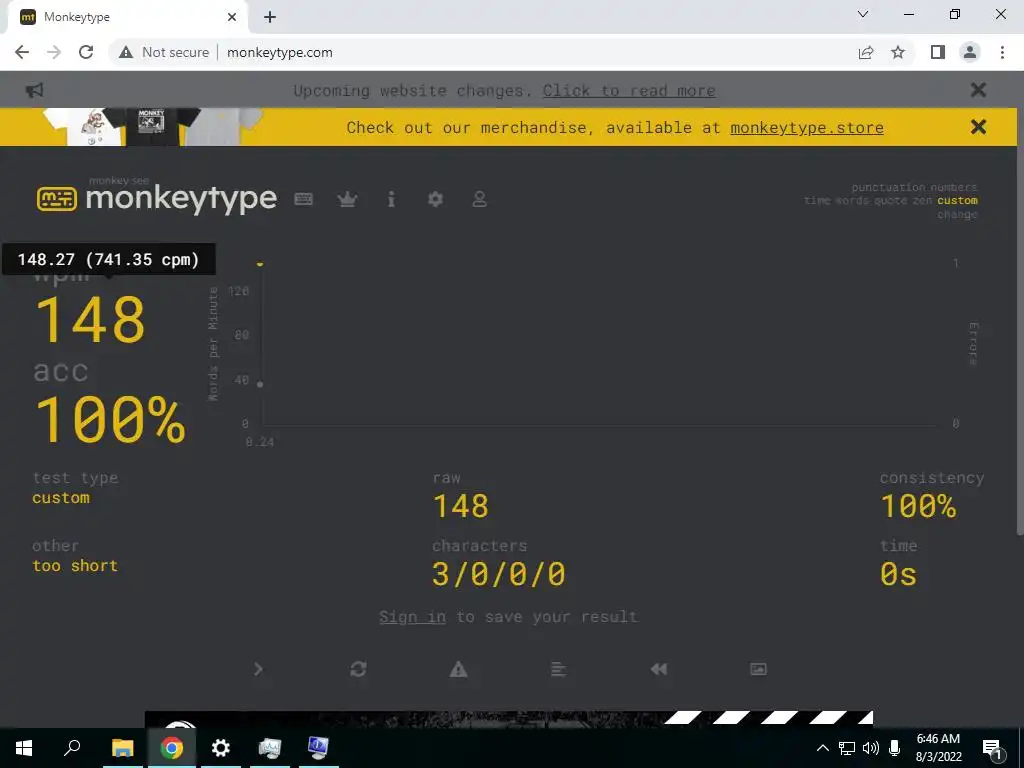Visit the monkeytype.store link

click(x=807, y=127)
